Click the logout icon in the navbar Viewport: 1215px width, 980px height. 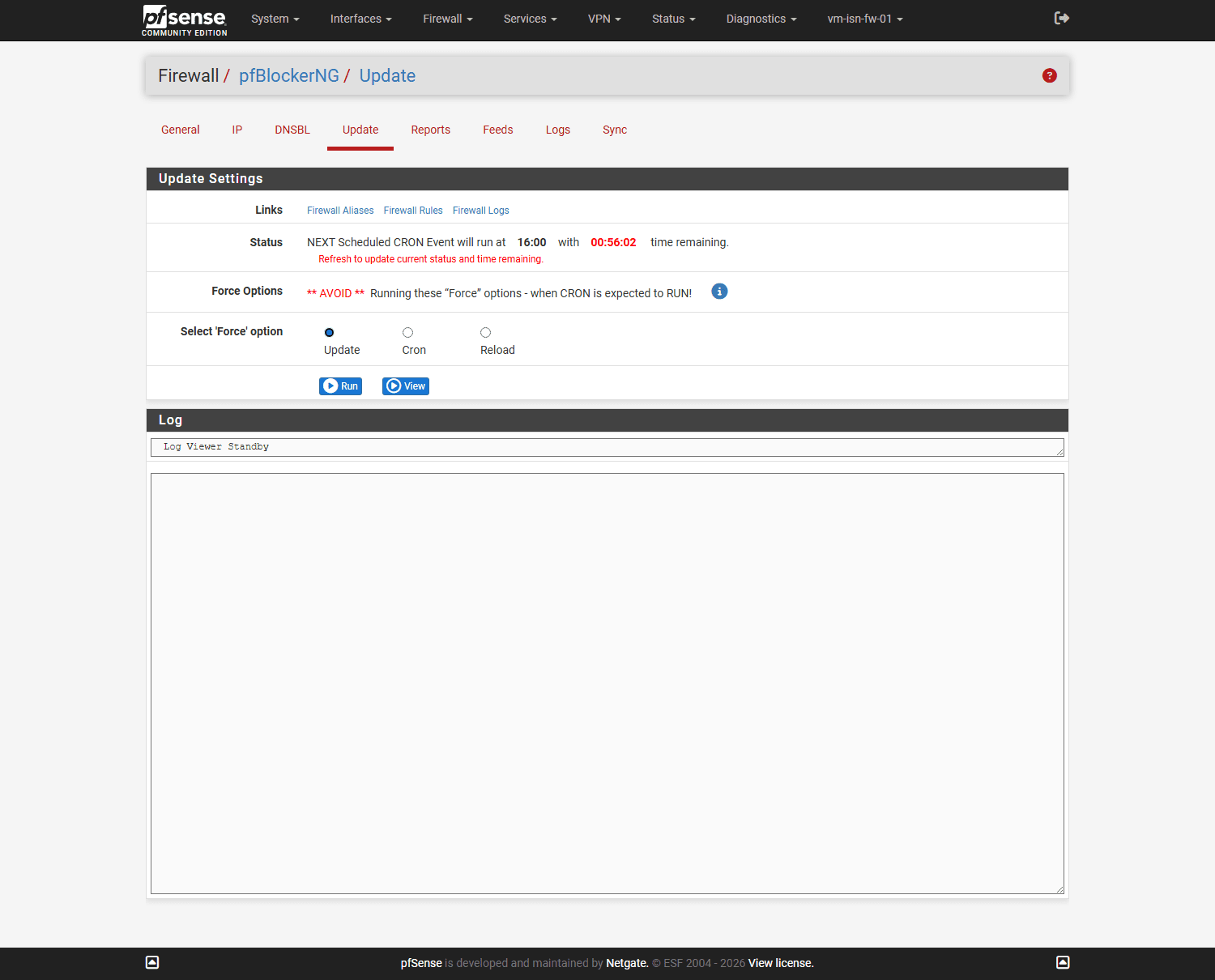tap(1062, 18)
